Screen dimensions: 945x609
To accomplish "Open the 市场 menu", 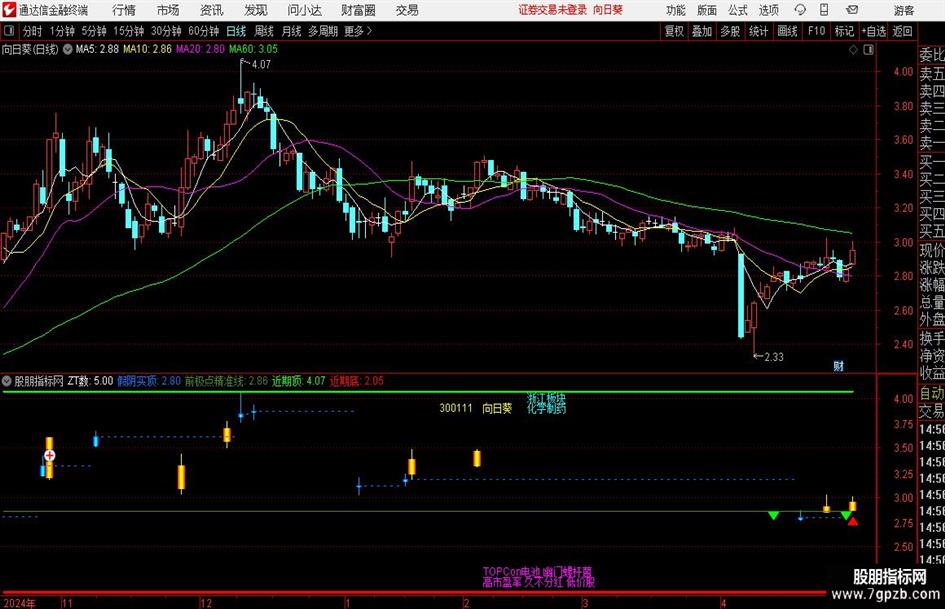I will (168, 10).
